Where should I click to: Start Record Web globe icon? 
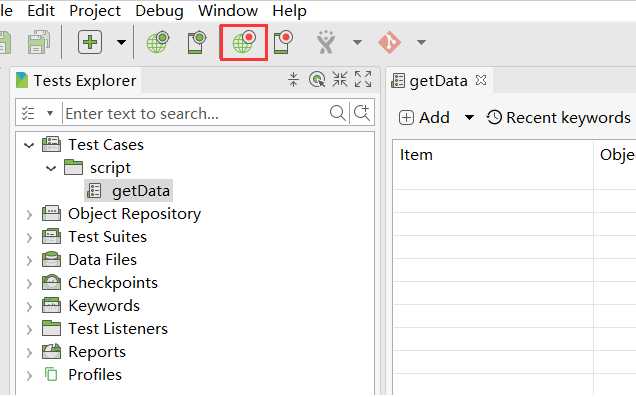tap(243, 42)
